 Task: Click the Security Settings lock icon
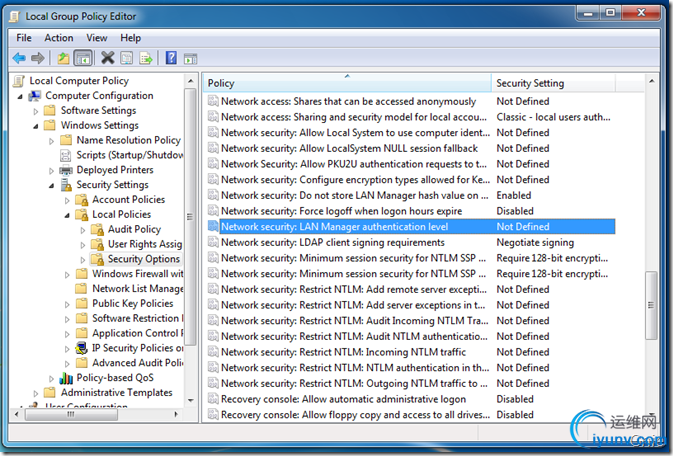coord(66,185)
